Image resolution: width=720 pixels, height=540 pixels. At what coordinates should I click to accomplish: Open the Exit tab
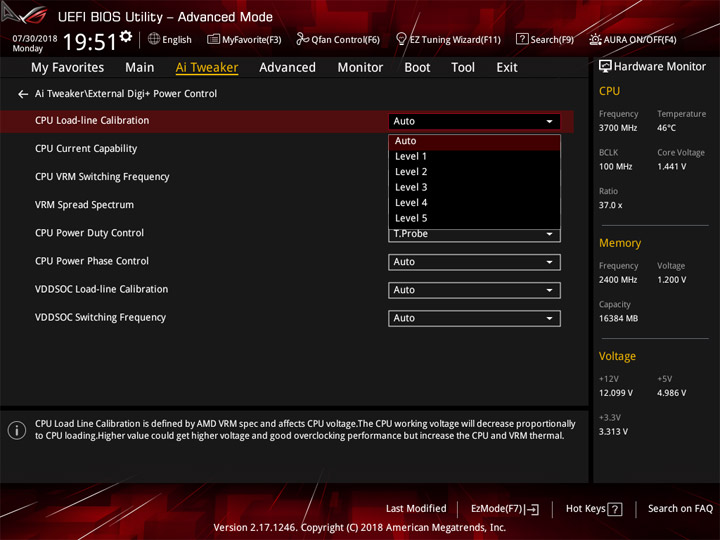506,68
